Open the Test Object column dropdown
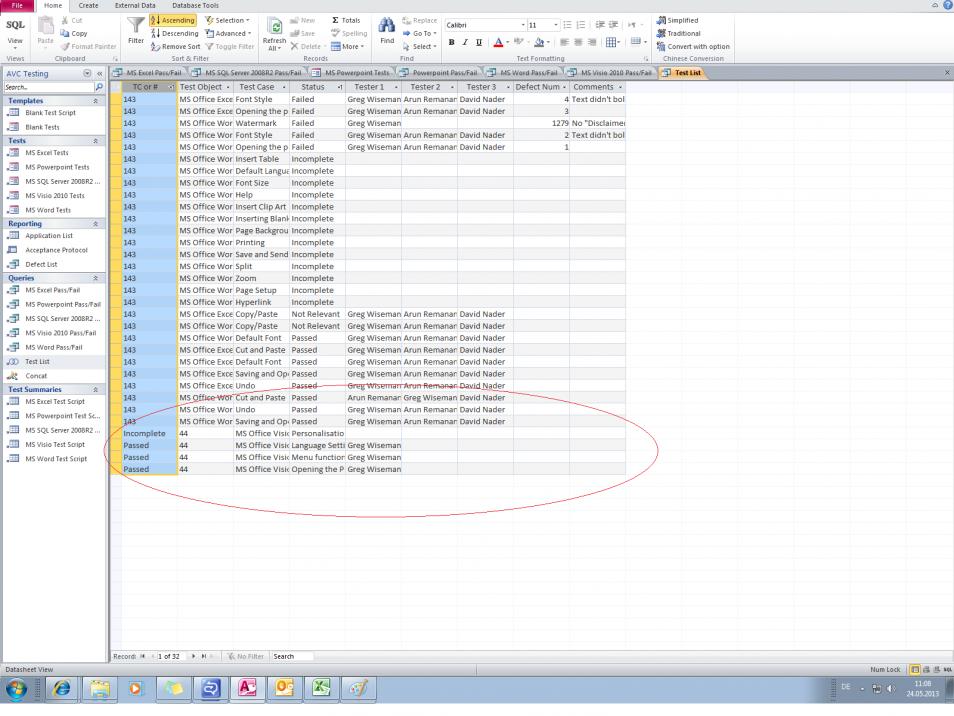The height and width of the screenshot is (716, 954). click(228, 88)
